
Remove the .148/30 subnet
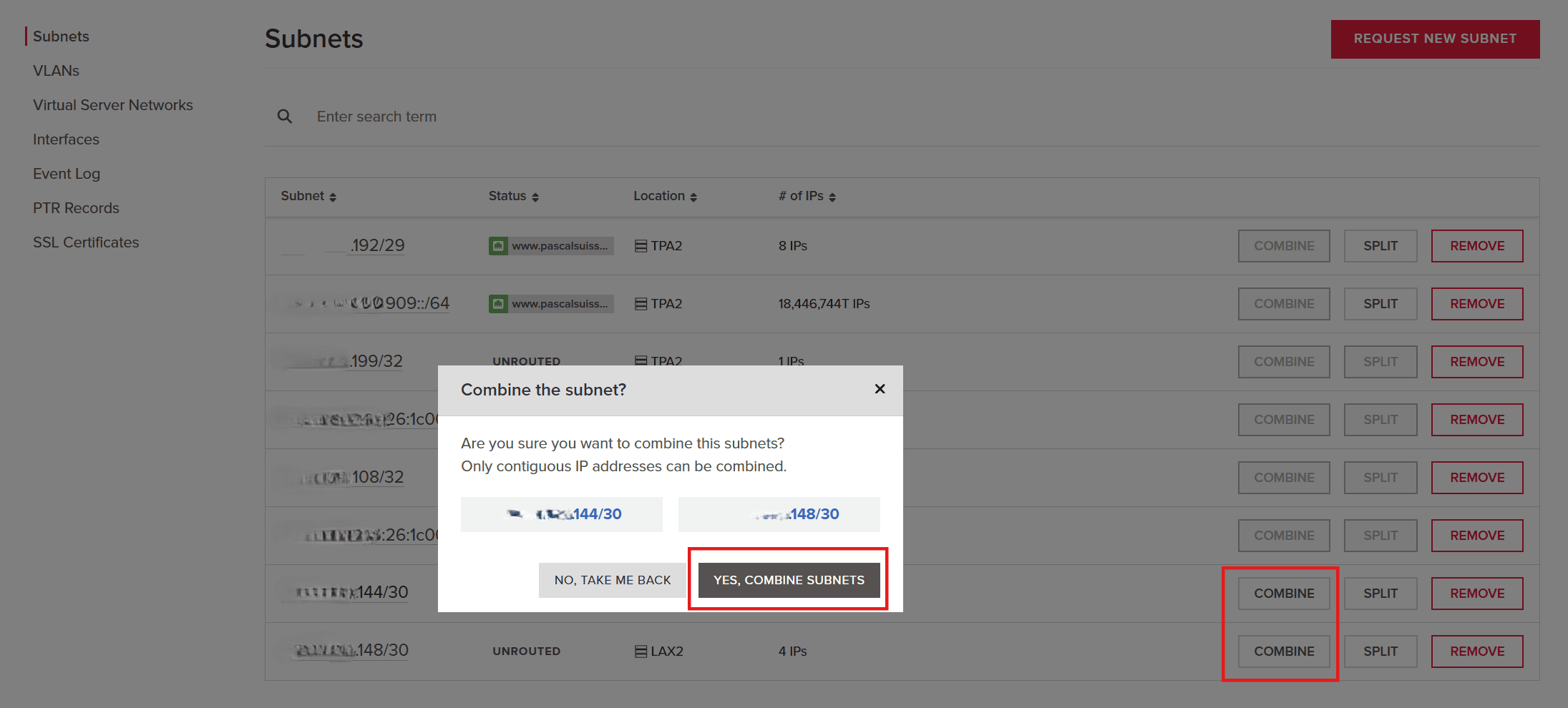[1476, 652]
